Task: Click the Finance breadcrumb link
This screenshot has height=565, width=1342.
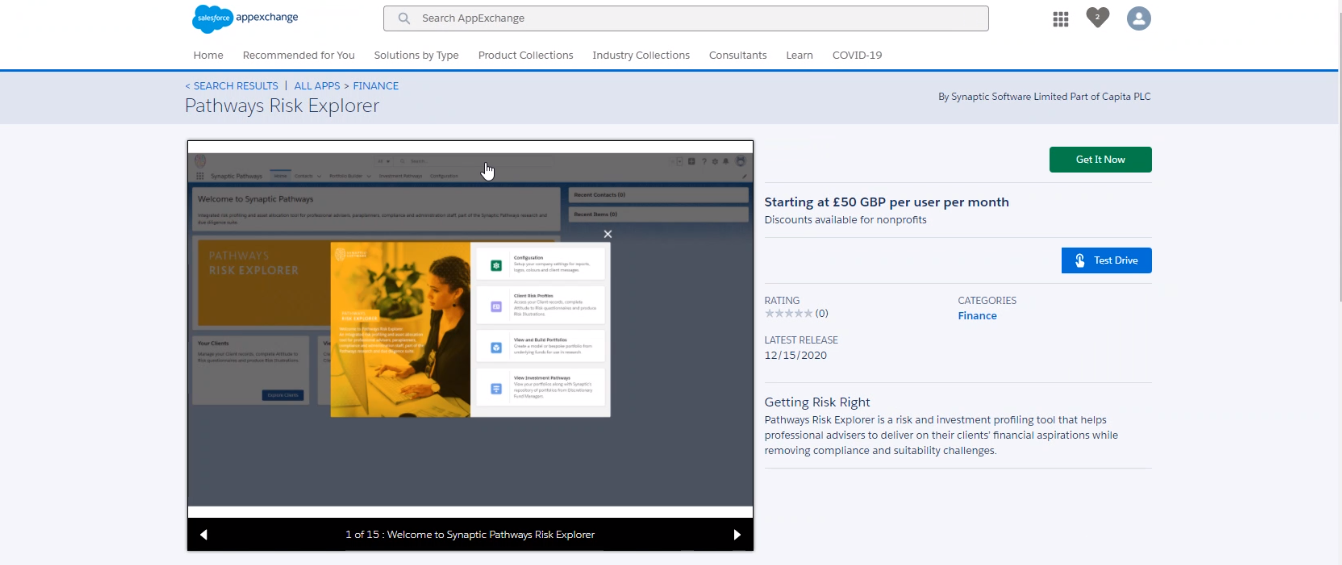Action: [x=376, y=86]
